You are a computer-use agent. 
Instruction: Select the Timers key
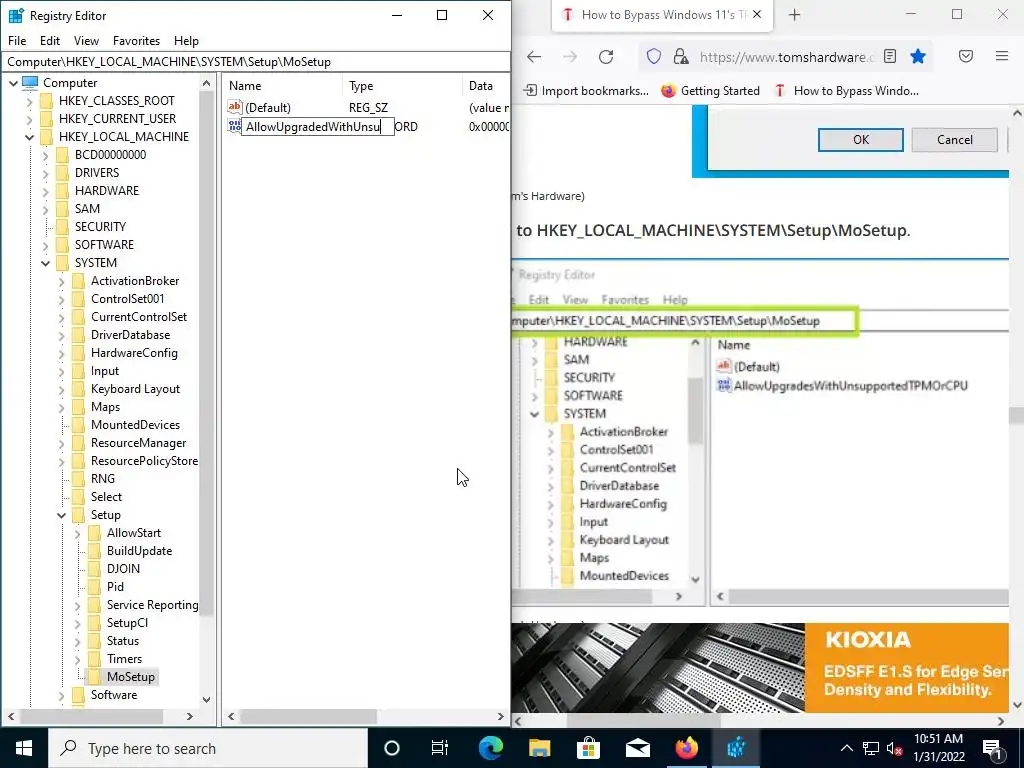tap(124, 659)
